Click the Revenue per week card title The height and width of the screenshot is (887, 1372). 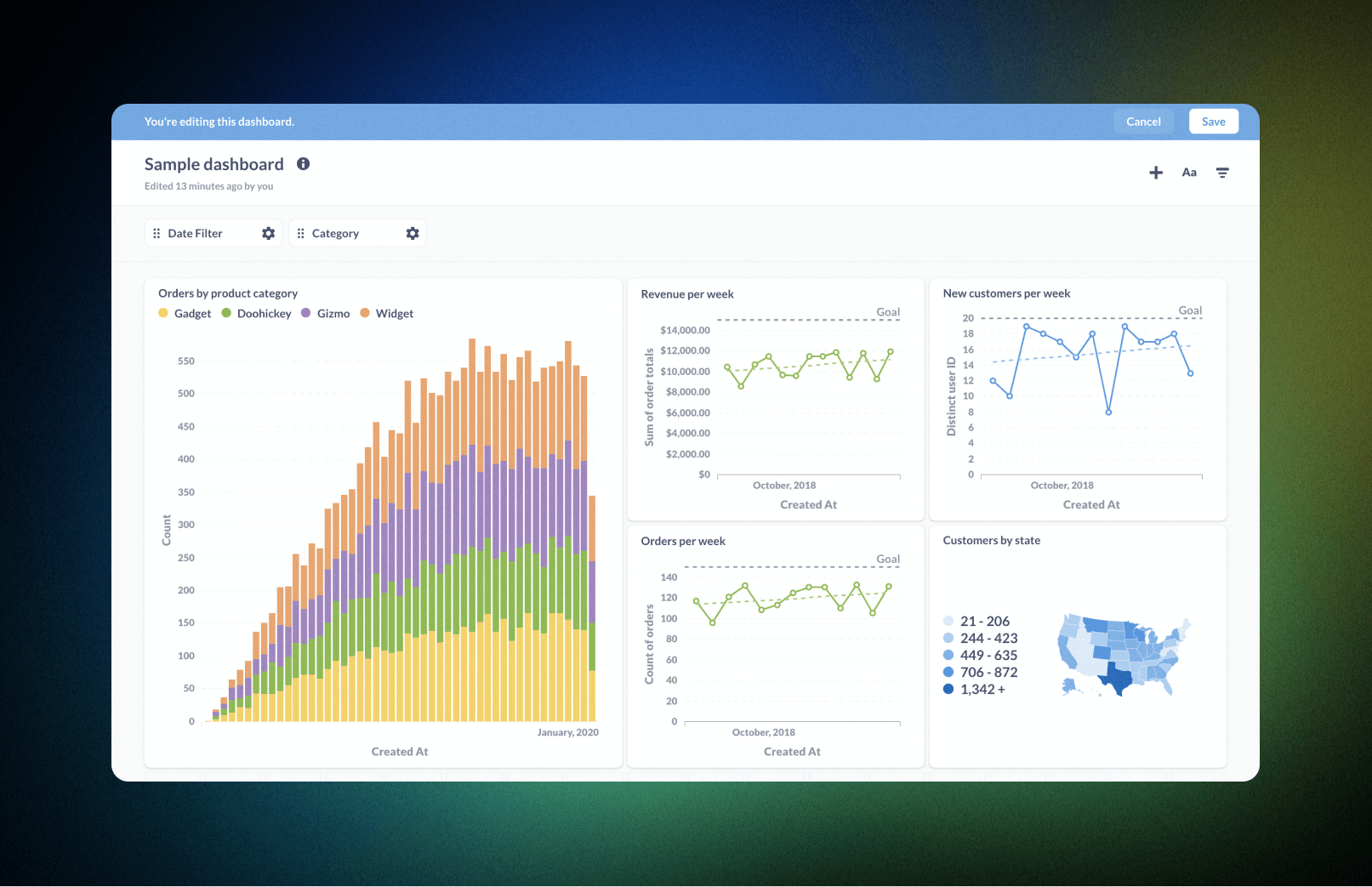tap(687, 294)
